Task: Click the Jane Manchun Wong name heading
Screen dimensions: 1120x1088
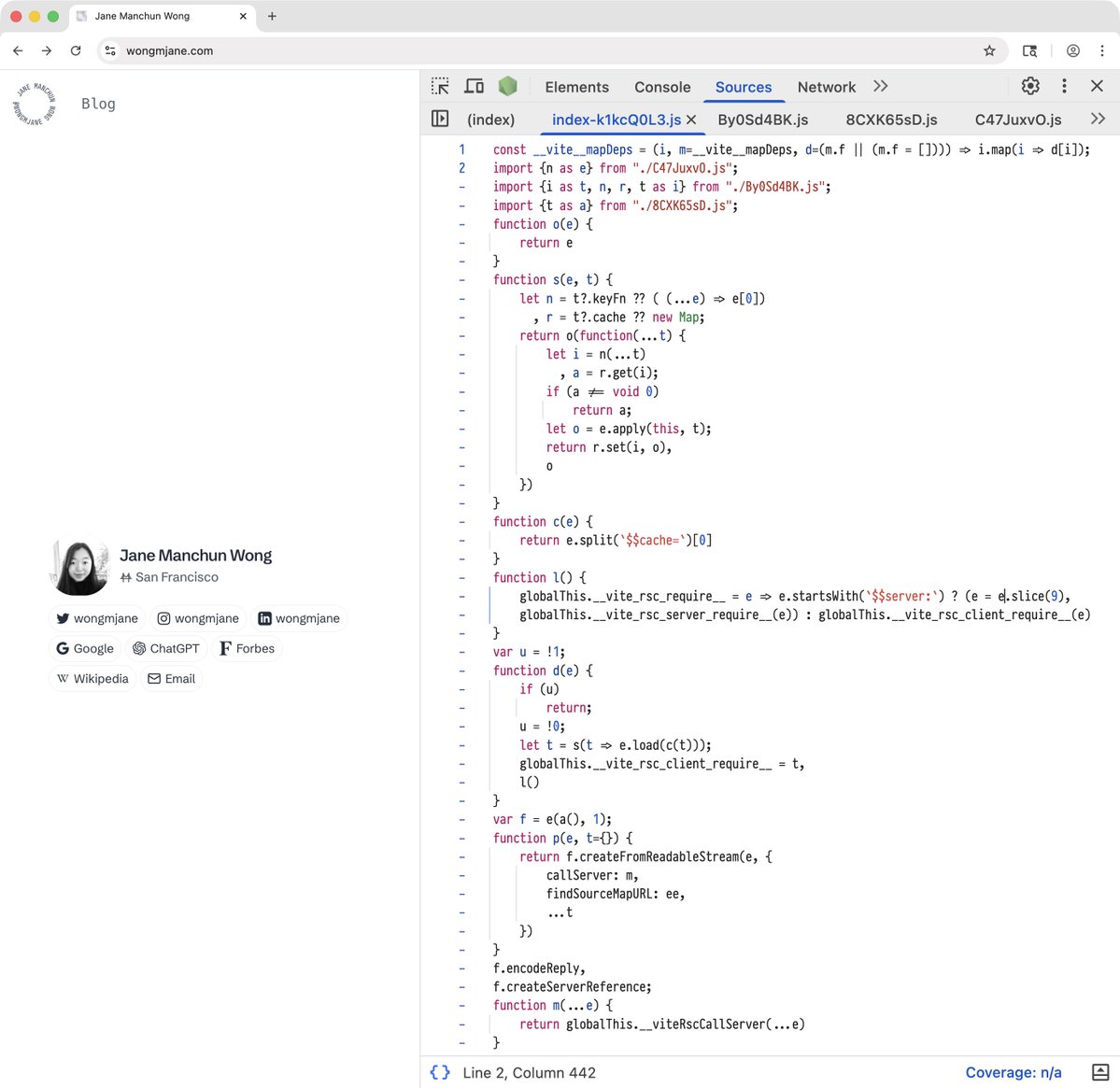Action: point(196,556)
